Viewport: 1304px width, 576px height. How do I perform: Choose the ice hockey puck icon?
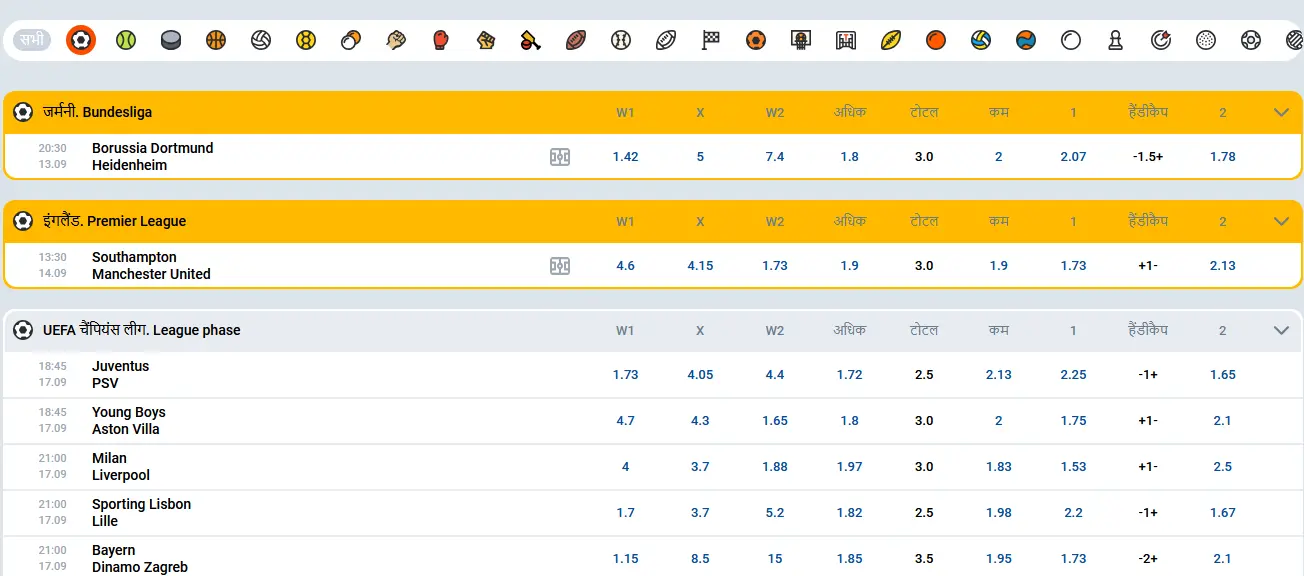pyautogui.click(x=171, y=40)
